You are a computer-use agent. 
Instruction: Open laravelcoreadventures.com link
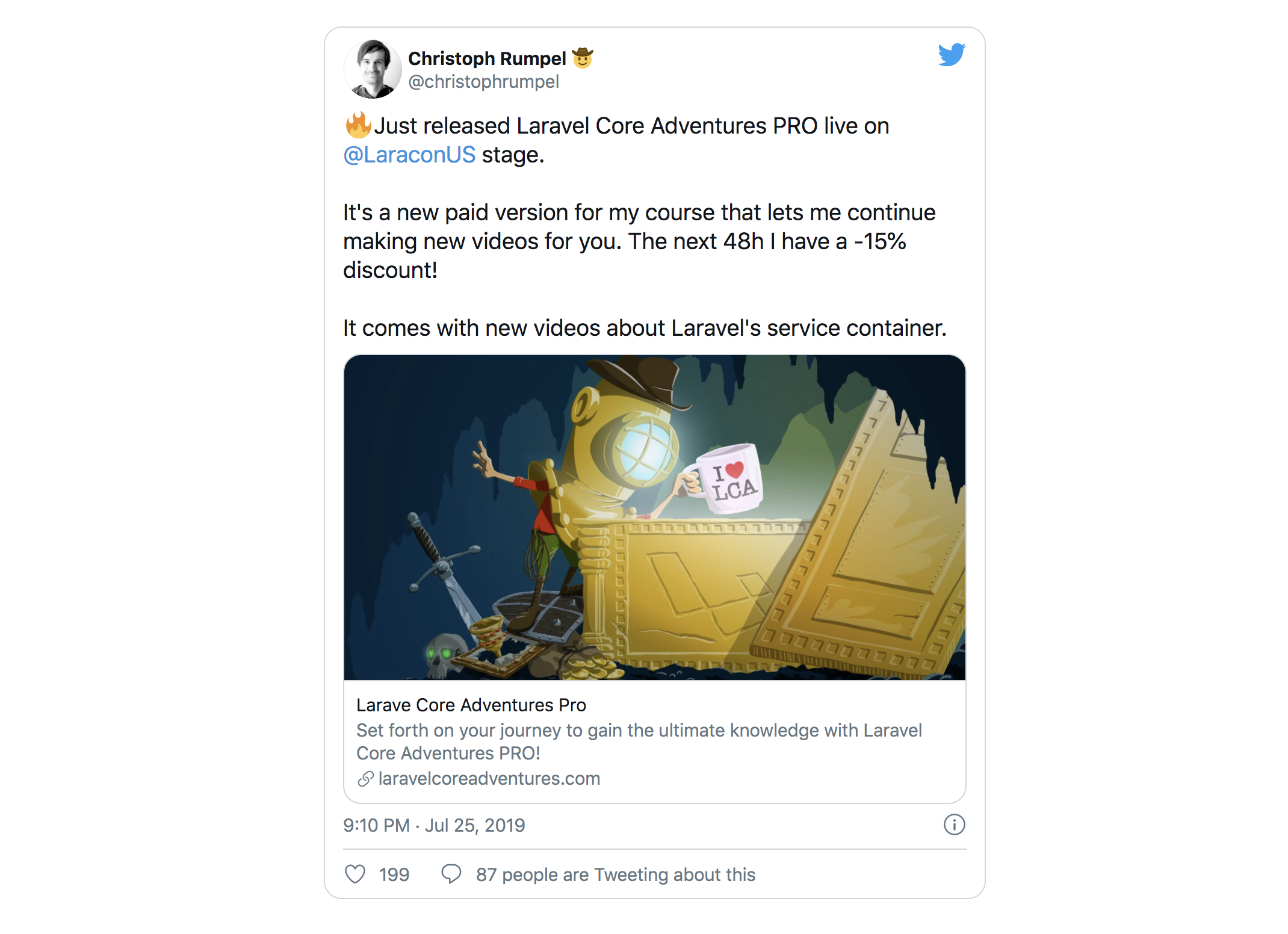pos(489,779)
